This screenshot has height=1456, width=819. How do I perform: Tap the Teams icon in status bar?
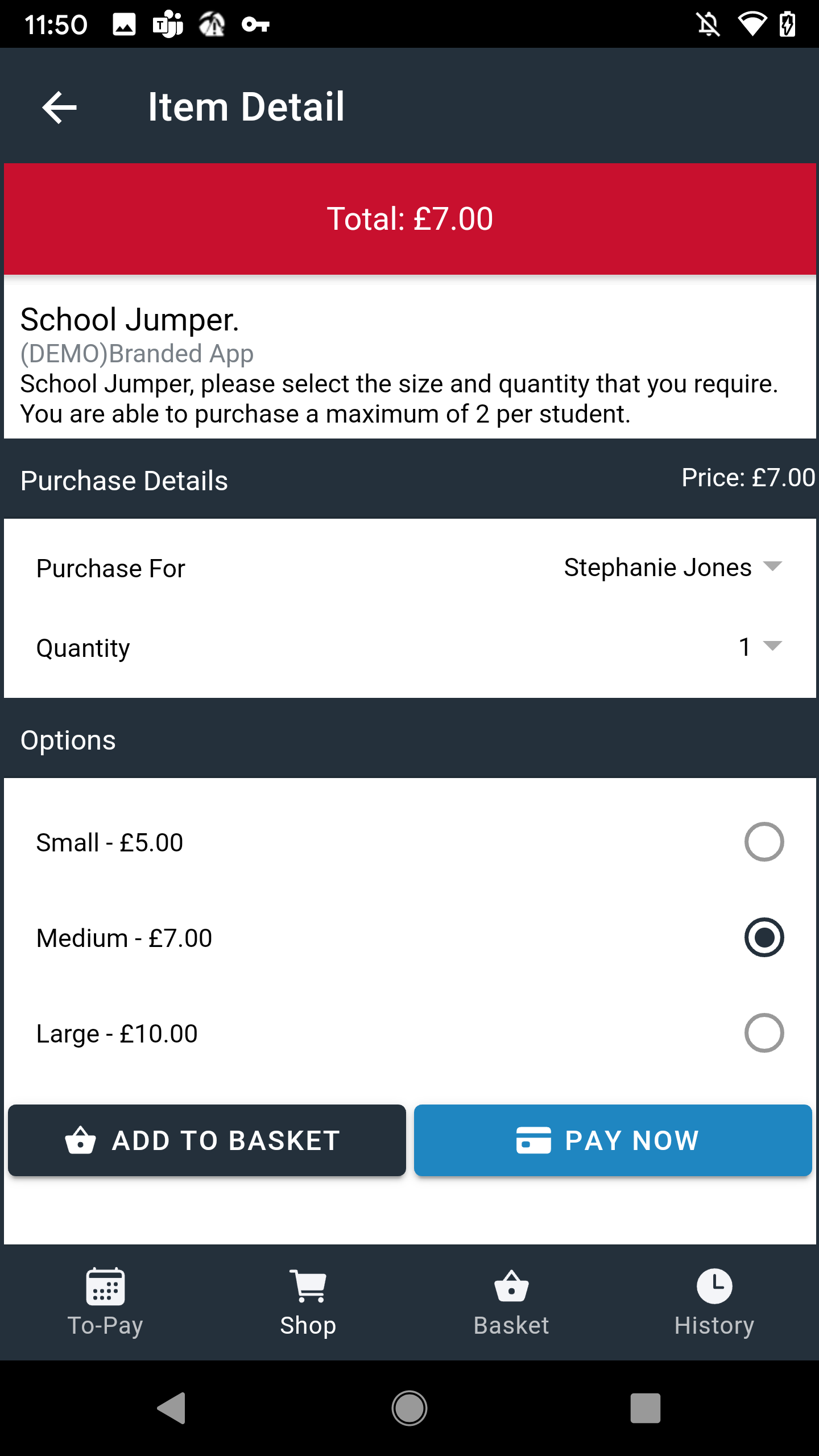coord(168,24)
